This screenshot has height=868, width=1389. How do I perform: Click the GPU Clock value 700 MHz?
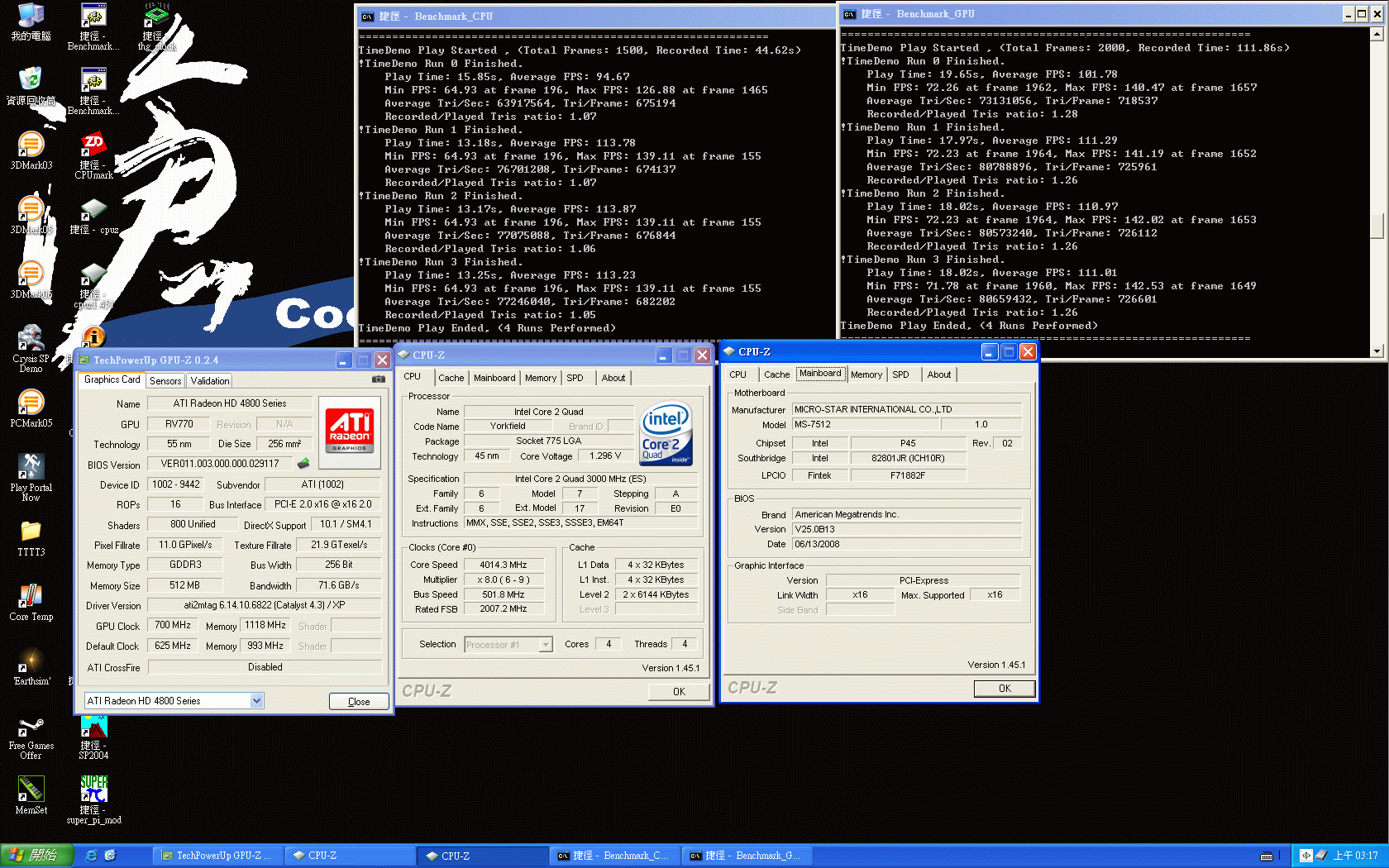coord(173,625)
